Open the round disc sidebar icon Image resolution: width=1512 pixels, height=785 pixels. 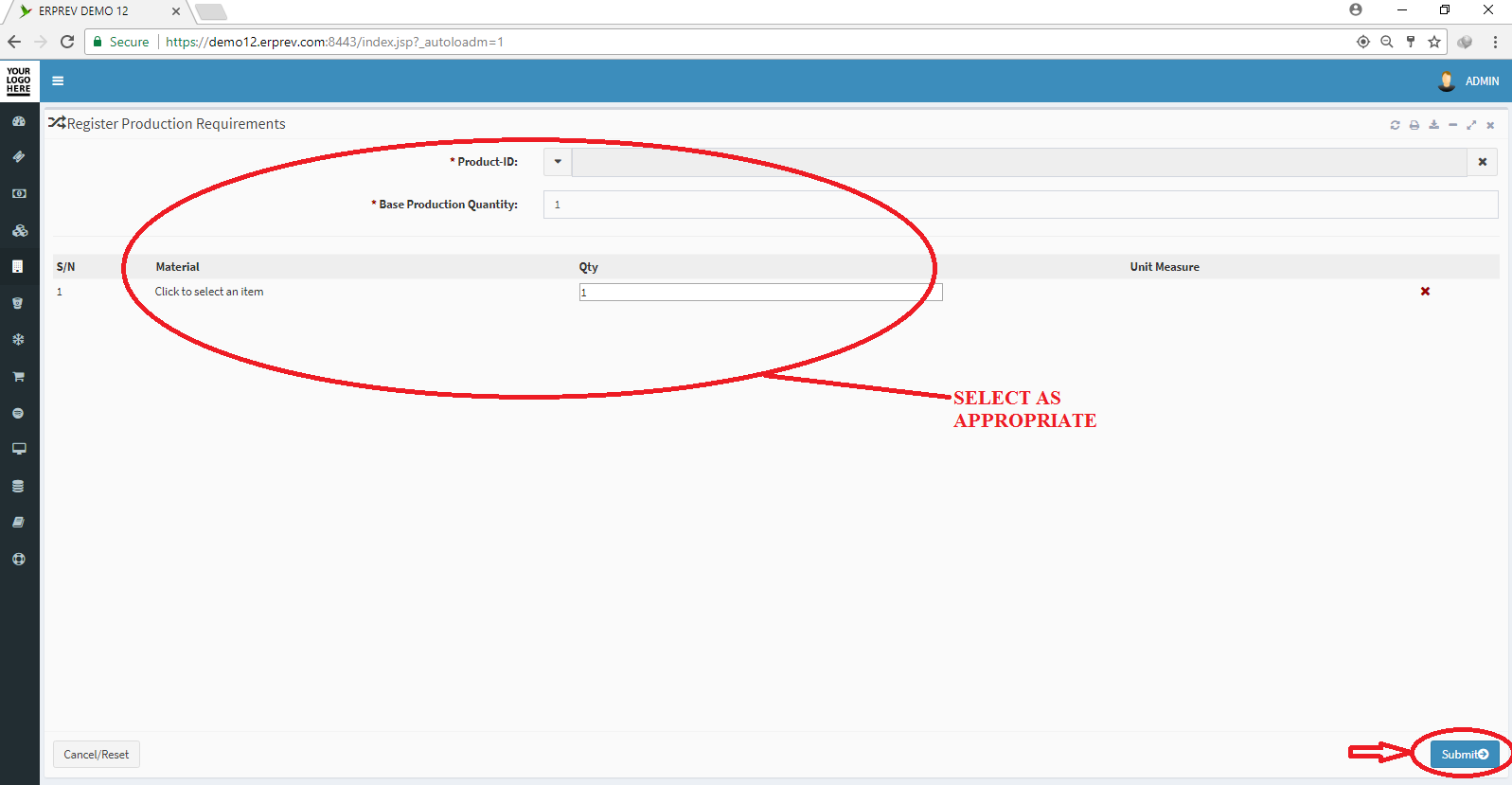coord(18,413)
